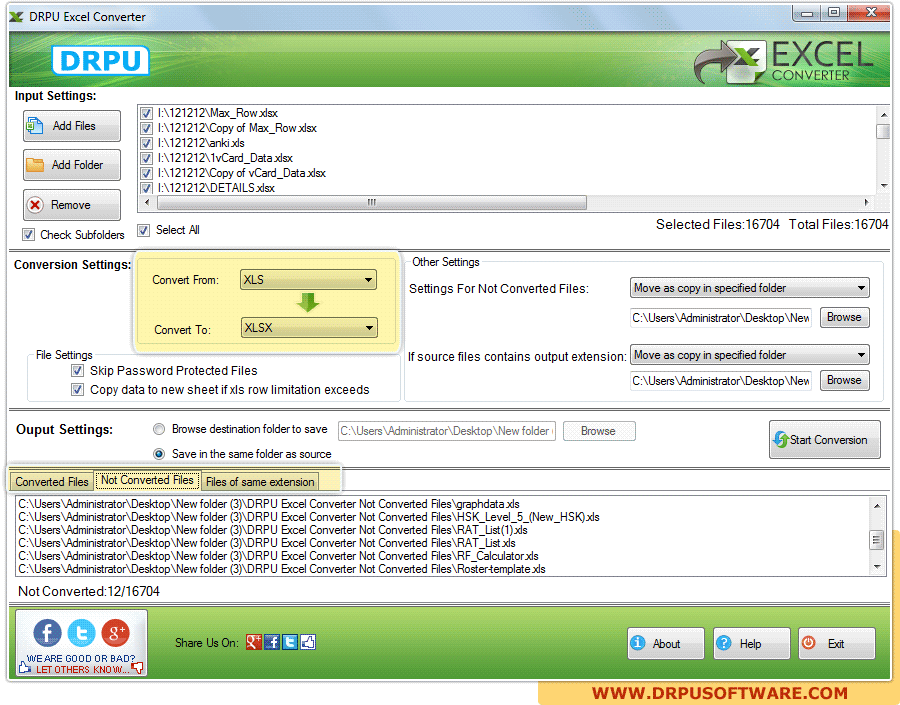Click file list scroll right arrow
The width and height of the screenshot is (900, 705).
(866, 202)
